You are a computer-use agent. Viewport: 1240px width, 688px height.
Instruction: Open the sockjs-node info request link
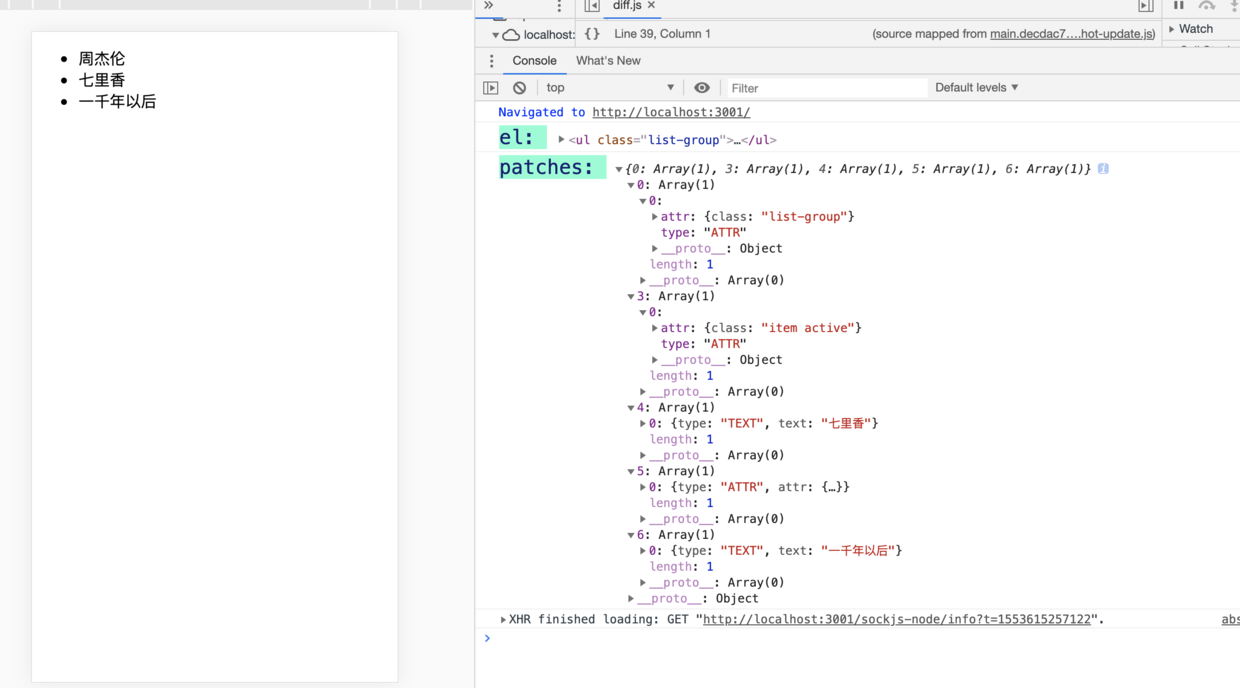(x=897, y=620)
